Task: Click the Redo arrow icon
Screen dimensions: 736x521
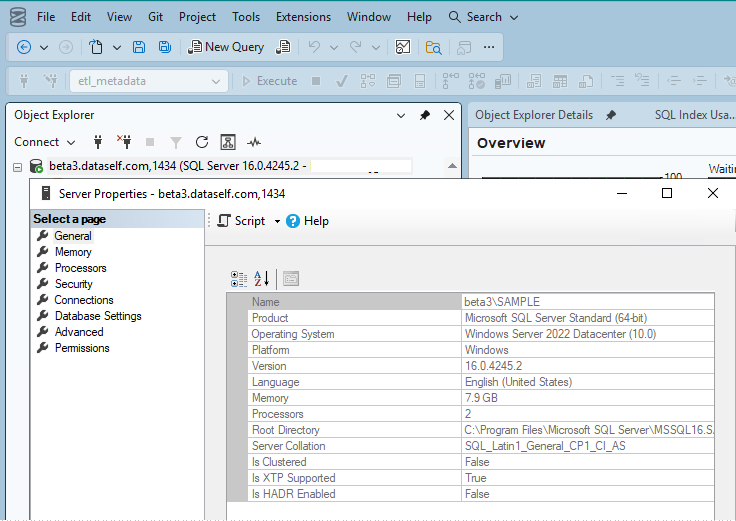Action: click(x=356, y=47)
